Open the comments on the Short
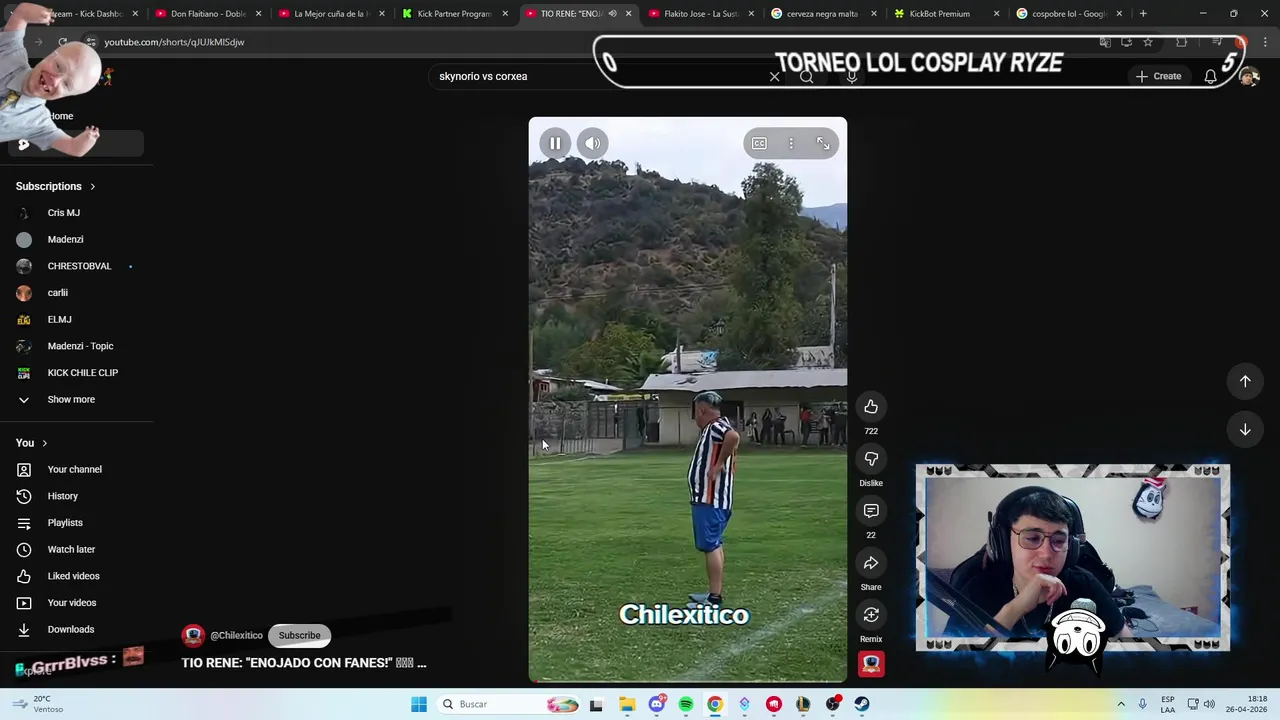The image size is (1280, 720). coord(871,510)
